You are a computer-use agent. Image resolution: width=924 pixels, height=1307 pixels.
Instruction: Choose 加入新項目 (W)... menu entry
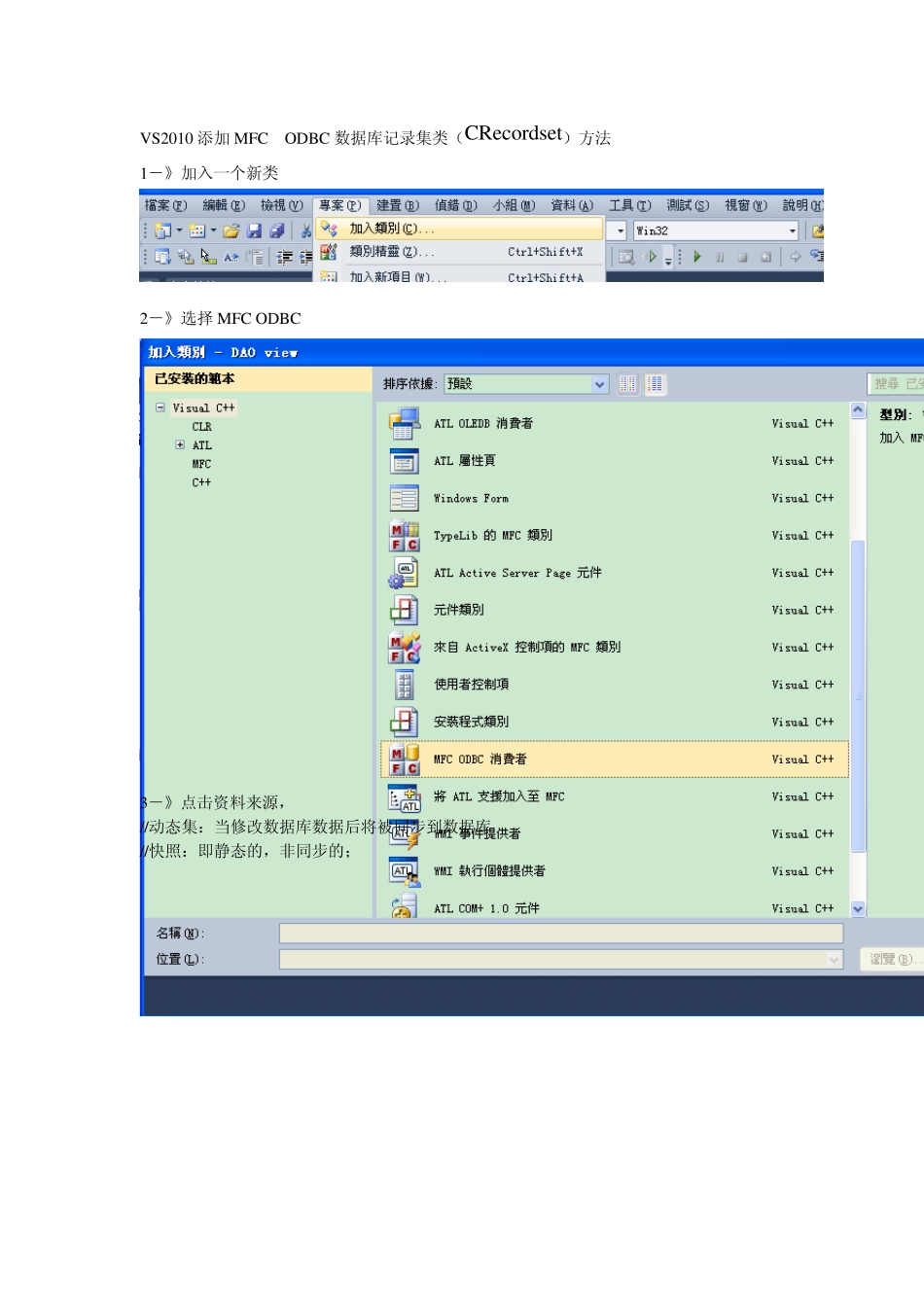pyautogui.click(x=459, y=276)
